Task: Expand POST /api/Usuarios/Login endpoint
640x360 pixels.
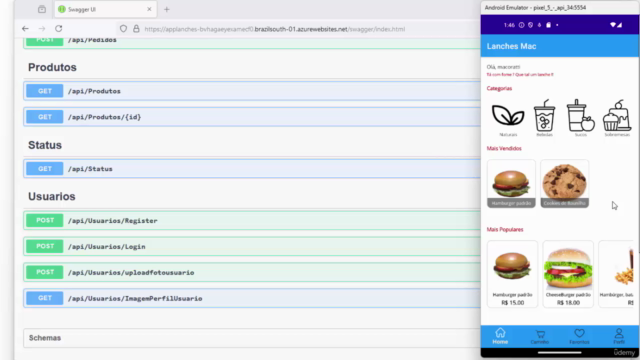Action: point(252,247)
